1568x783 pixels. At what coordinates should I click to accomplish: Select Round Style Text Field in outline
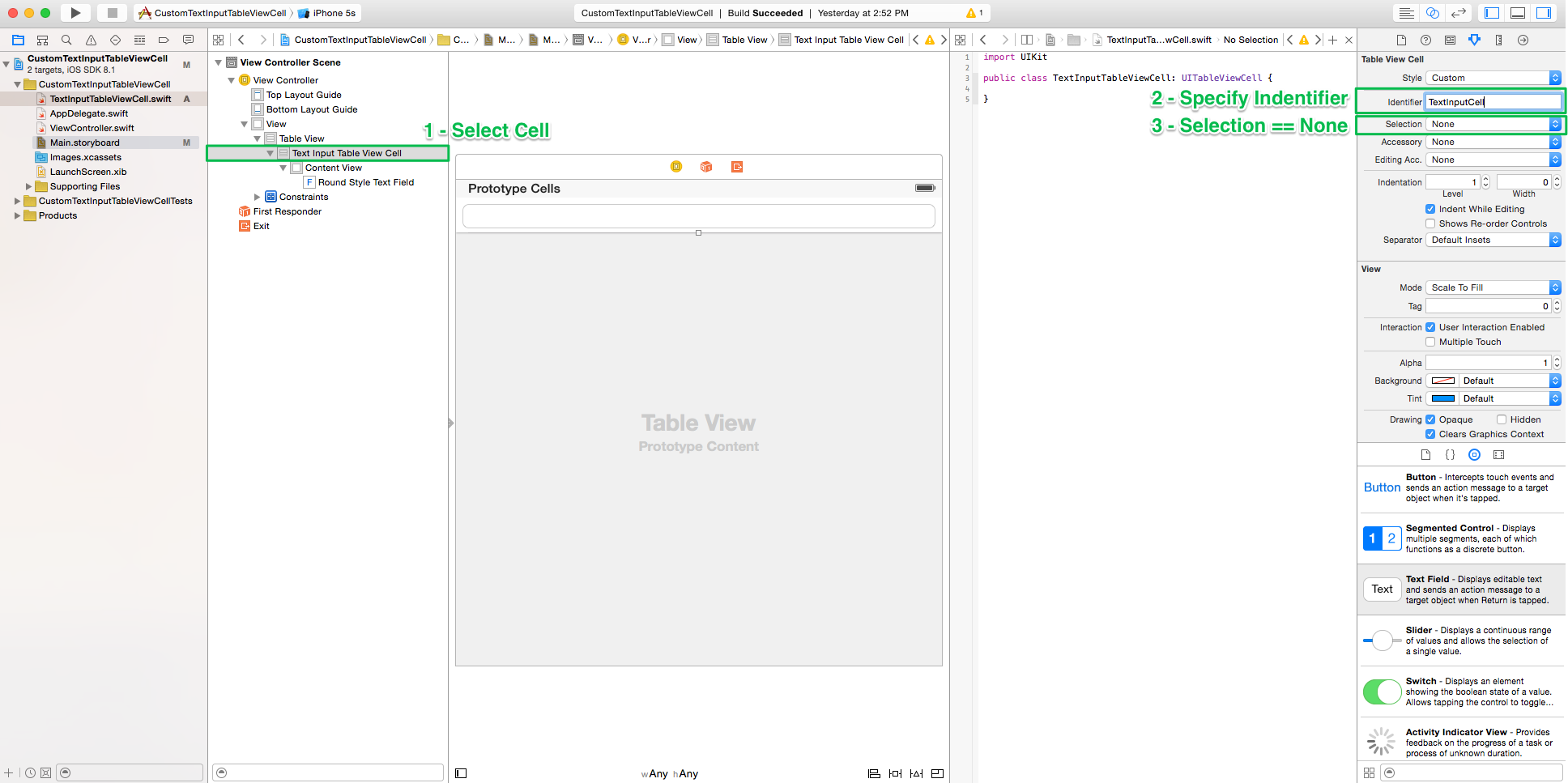(x=365, y=182)
